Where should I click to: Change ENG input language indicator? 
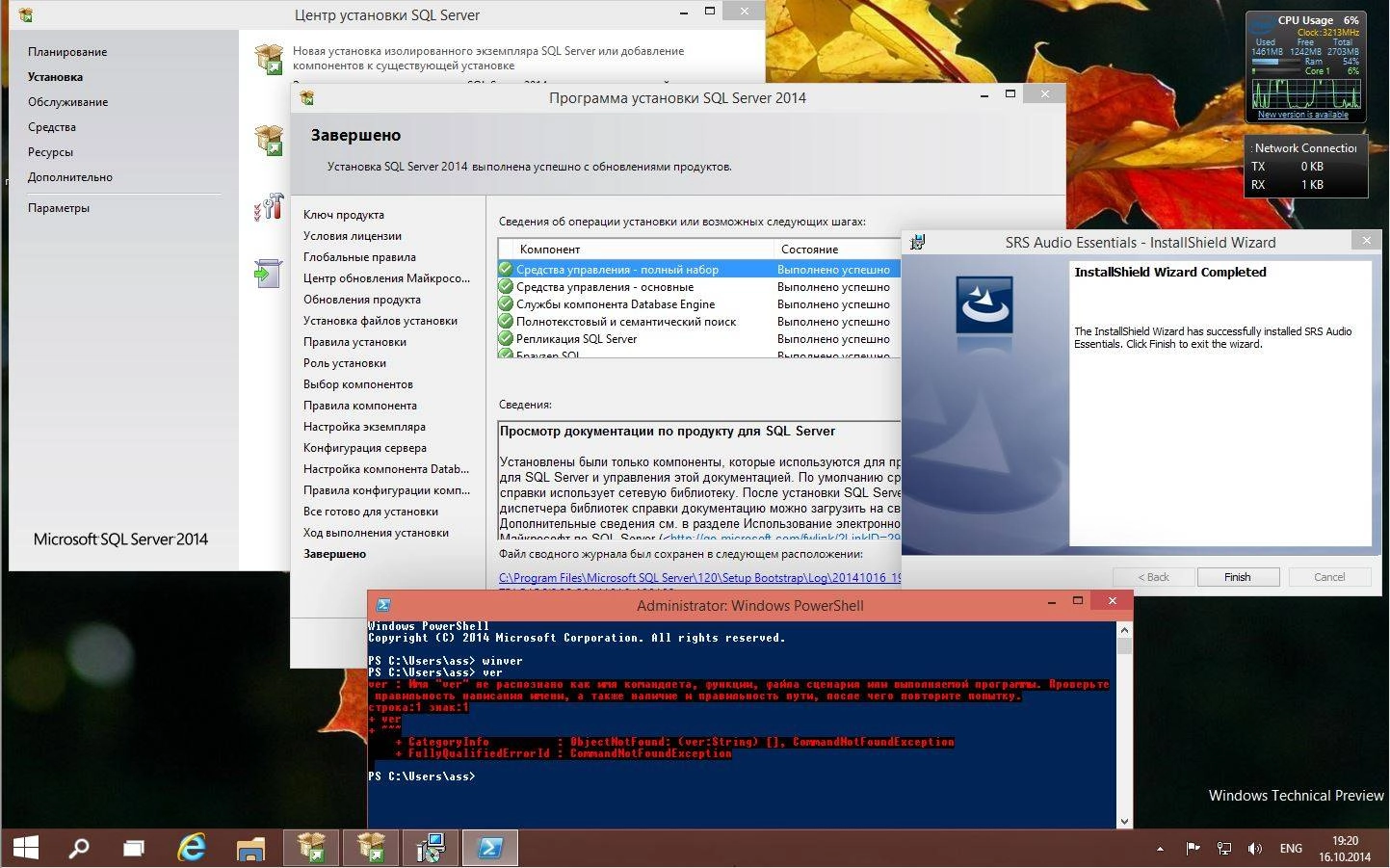tap(1291, 849)
